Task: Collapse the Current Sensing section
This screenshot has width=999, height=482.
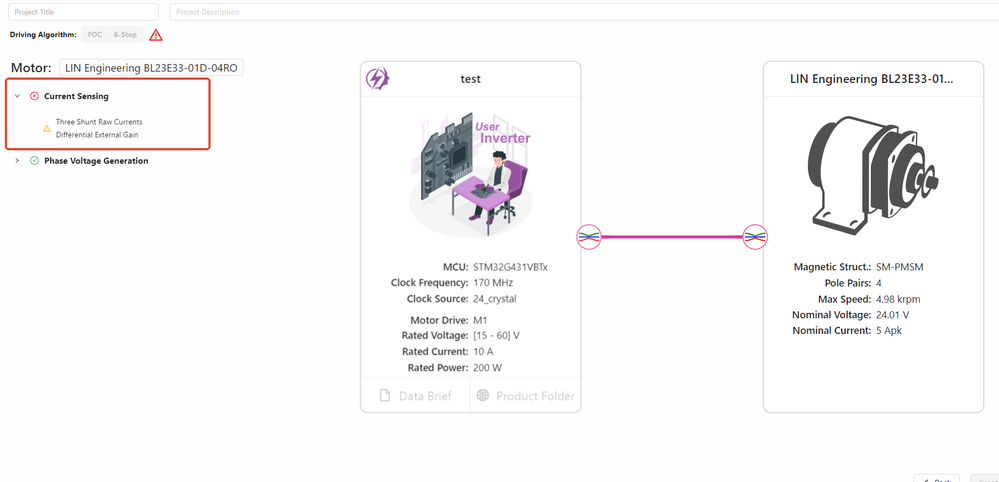Action: point(17,96)
